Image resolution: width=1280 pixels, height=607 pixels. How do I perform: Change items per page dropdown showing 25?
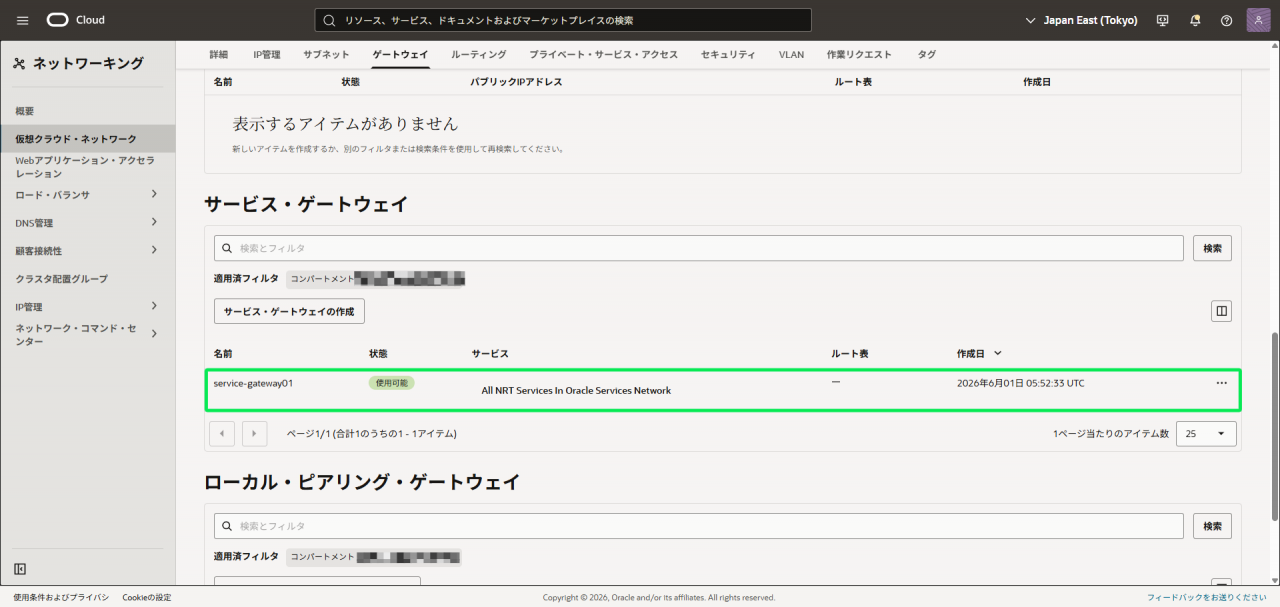pos(1206,434)
